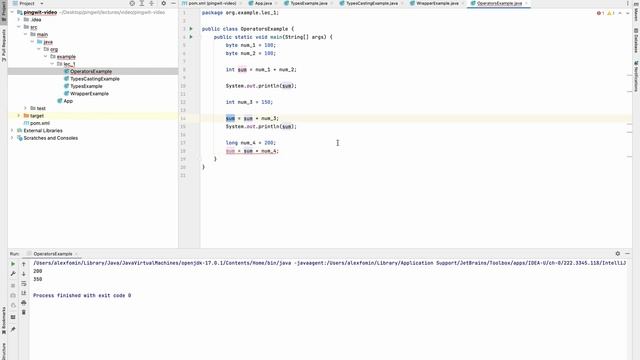This screenshot has height=360, width=640.
Task: Rerun OperatorsExample with green play icon
Action: click(13, 264)
